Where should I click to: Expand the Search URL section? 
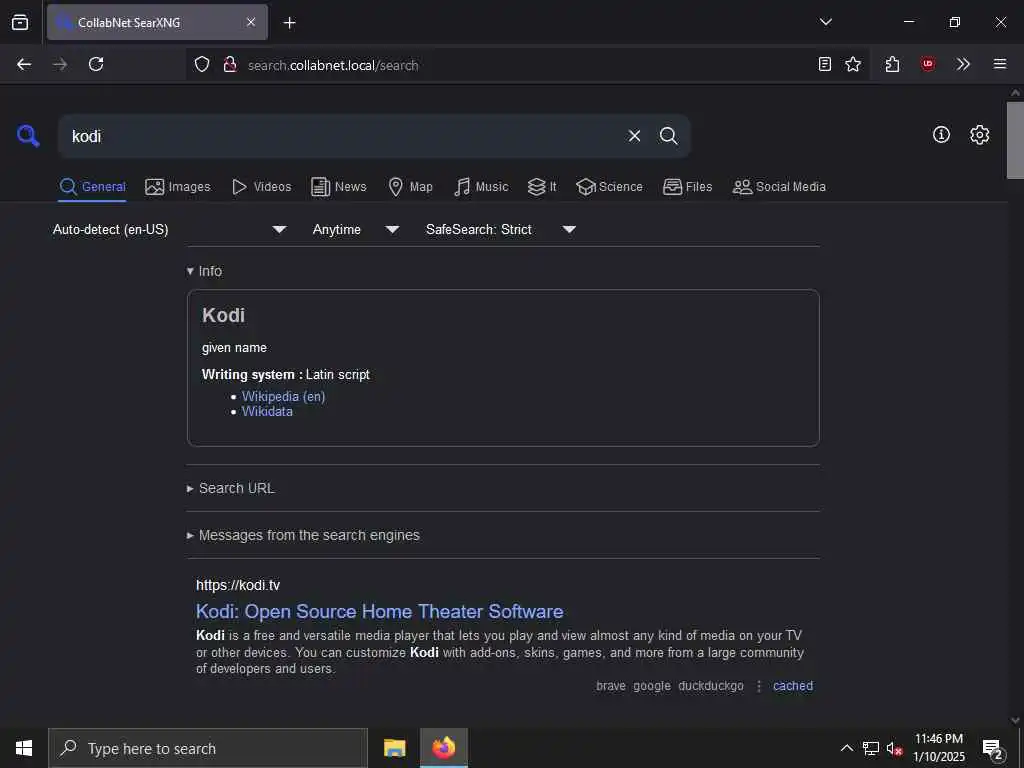(231, 488)
